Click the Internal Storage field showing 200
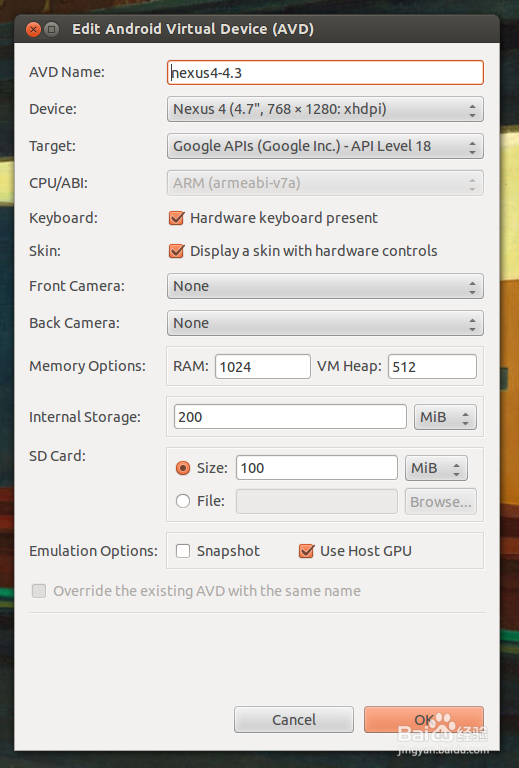The width and height of the screenshot is (519, 768). (290, 417)
